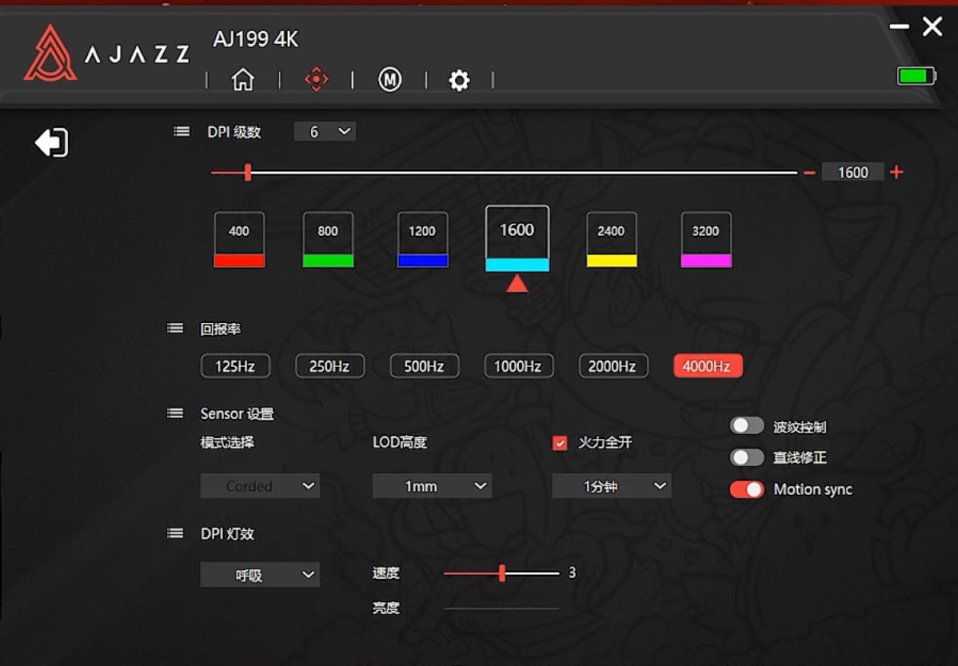Click the LOD高度 label

coord(400,442)
